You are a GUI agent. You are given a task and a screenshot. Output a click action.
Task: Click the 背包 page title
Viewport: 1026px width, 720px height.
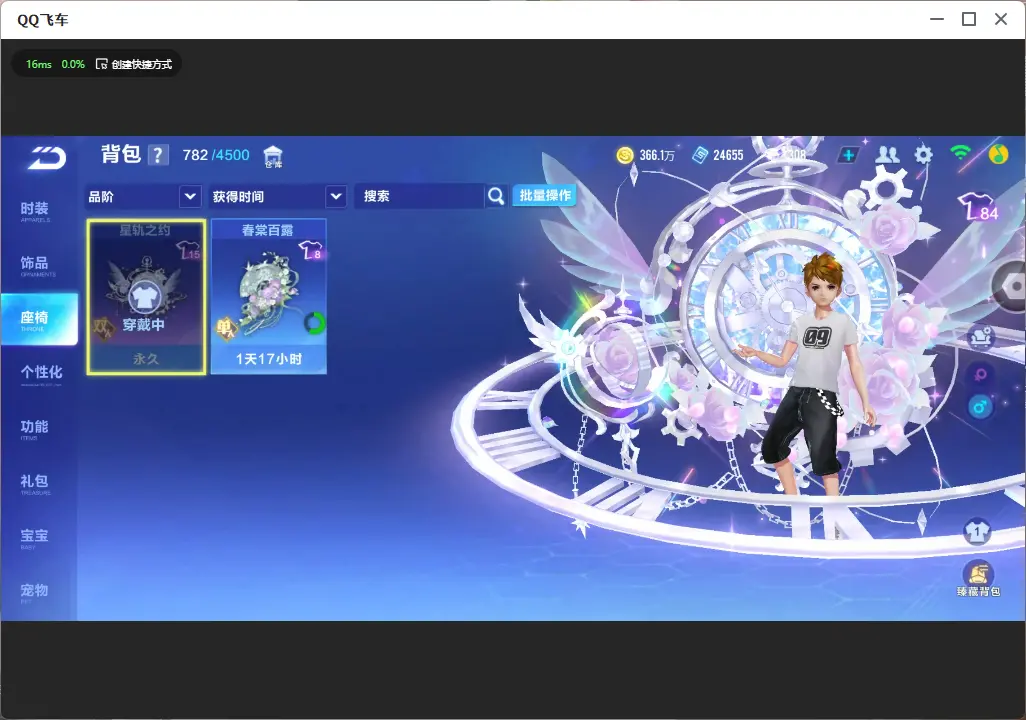click(x=121, y=154)
